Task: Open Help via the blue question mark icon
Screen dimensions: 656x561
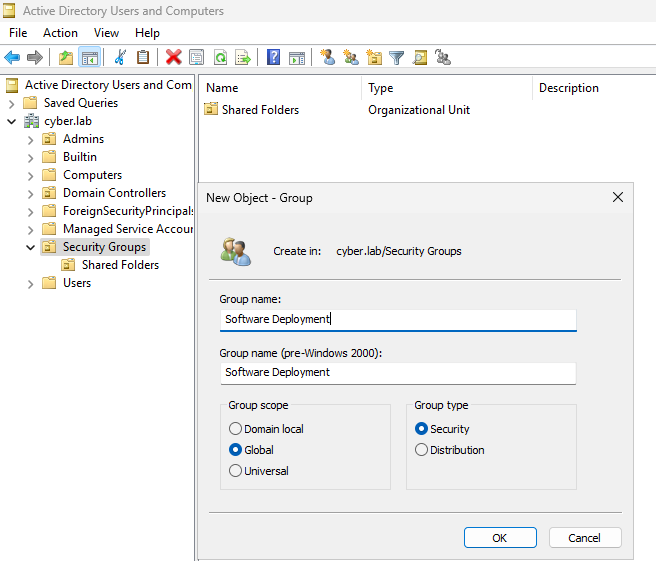Action: (273, 58)
